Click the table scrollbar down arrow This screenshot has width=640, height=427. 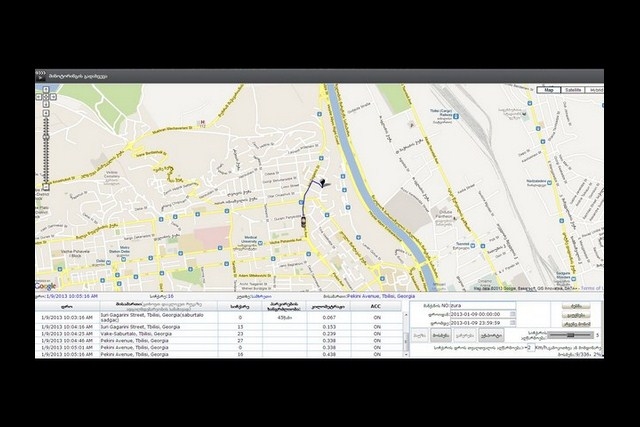[x=406, y=355]
